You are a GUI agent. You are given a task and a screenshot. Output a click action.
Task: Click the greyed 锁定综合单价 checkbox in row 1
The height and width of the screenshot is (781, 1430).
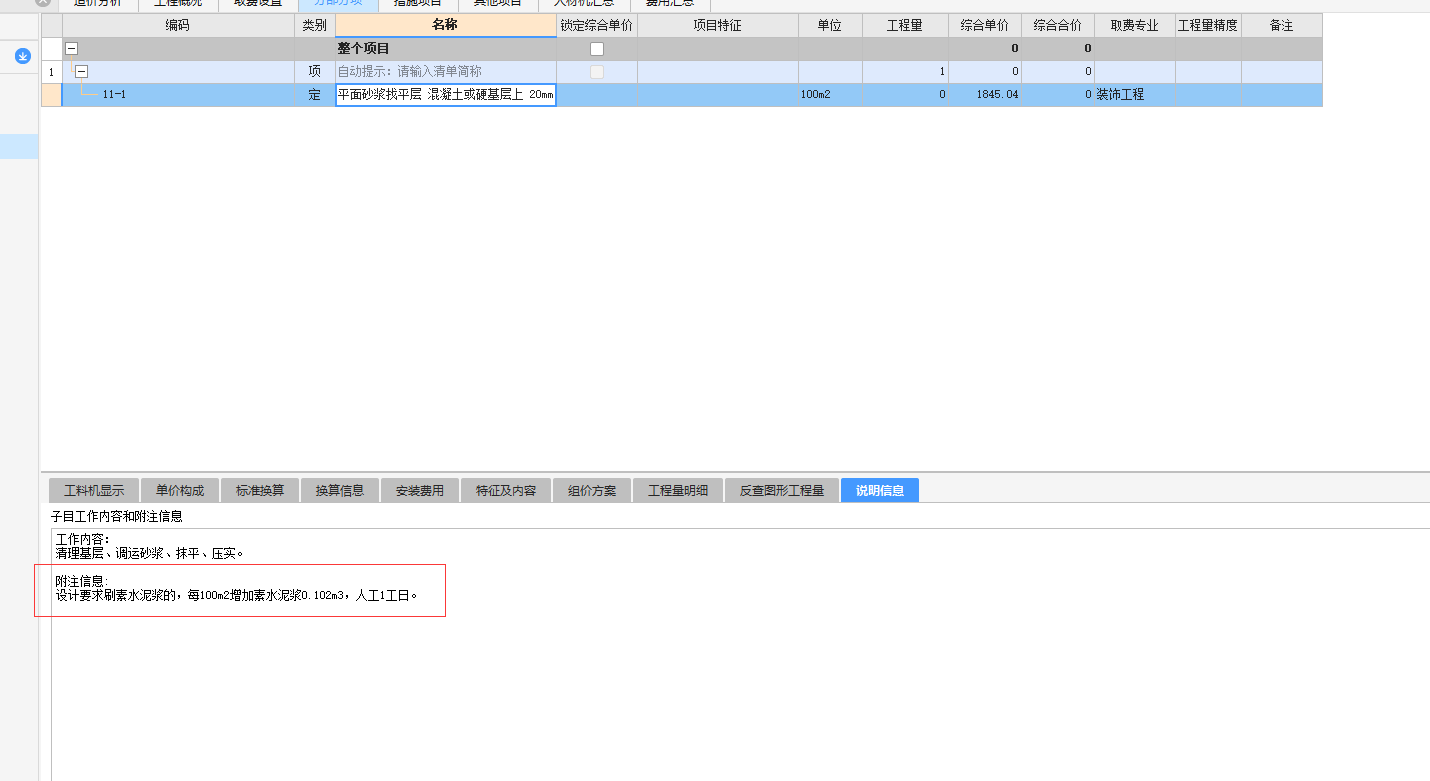[x=597, y=72]
